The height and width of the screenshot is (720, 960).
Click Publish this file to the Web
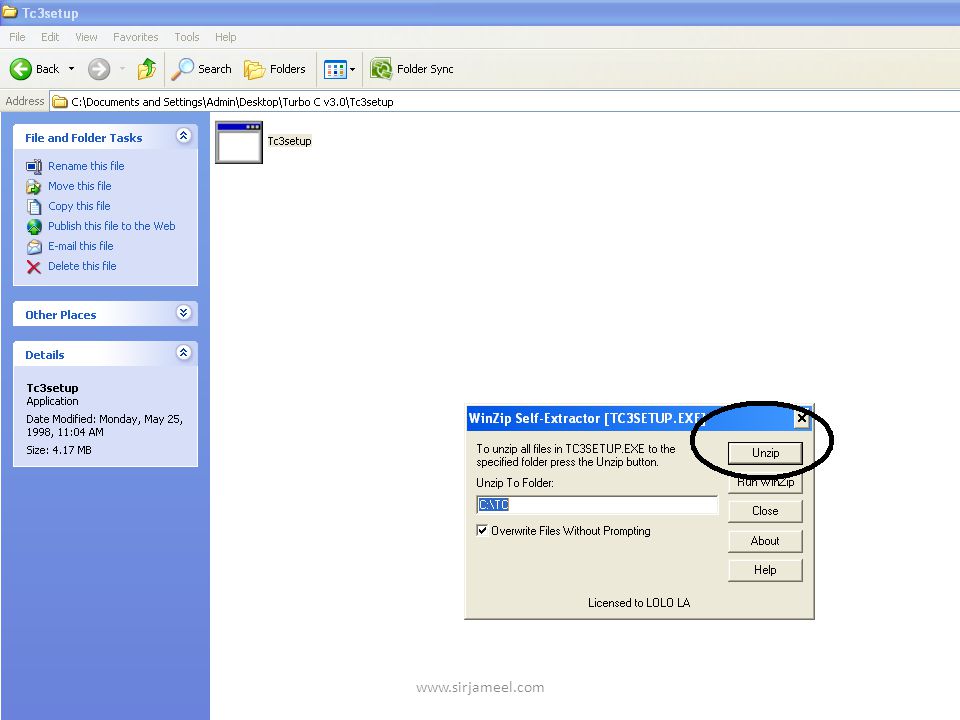(x=111, y=226)
